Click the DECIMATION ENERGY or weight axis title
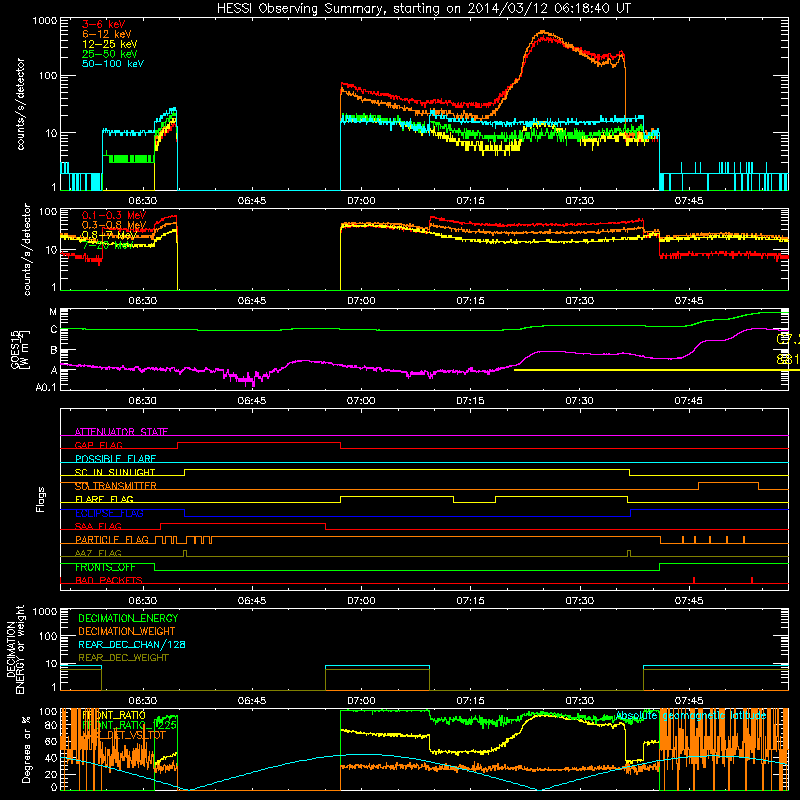This screenshot has width=800, height=800. coord(15,649)
